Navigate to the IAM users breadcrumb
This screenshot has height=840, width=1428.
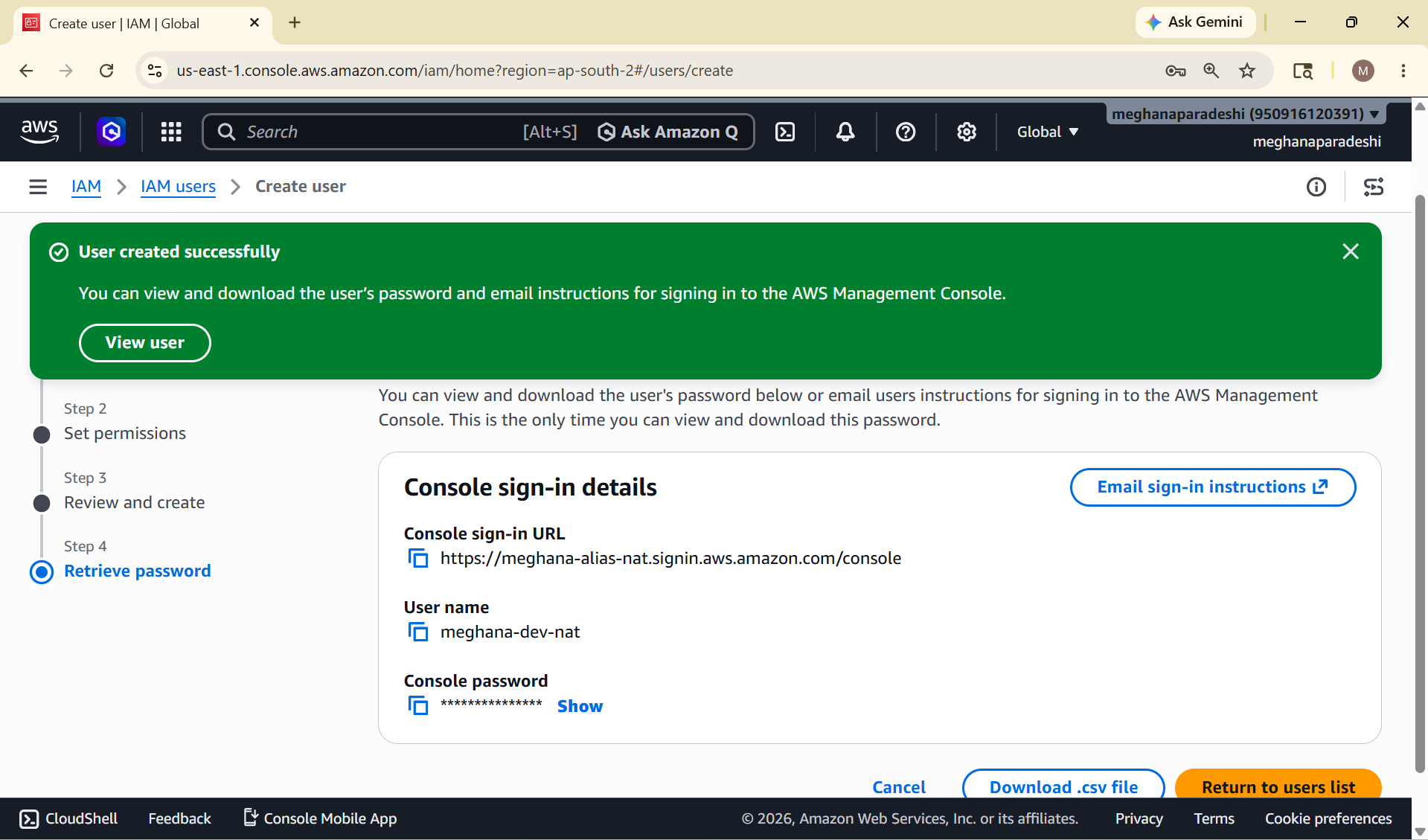point(178,186)
